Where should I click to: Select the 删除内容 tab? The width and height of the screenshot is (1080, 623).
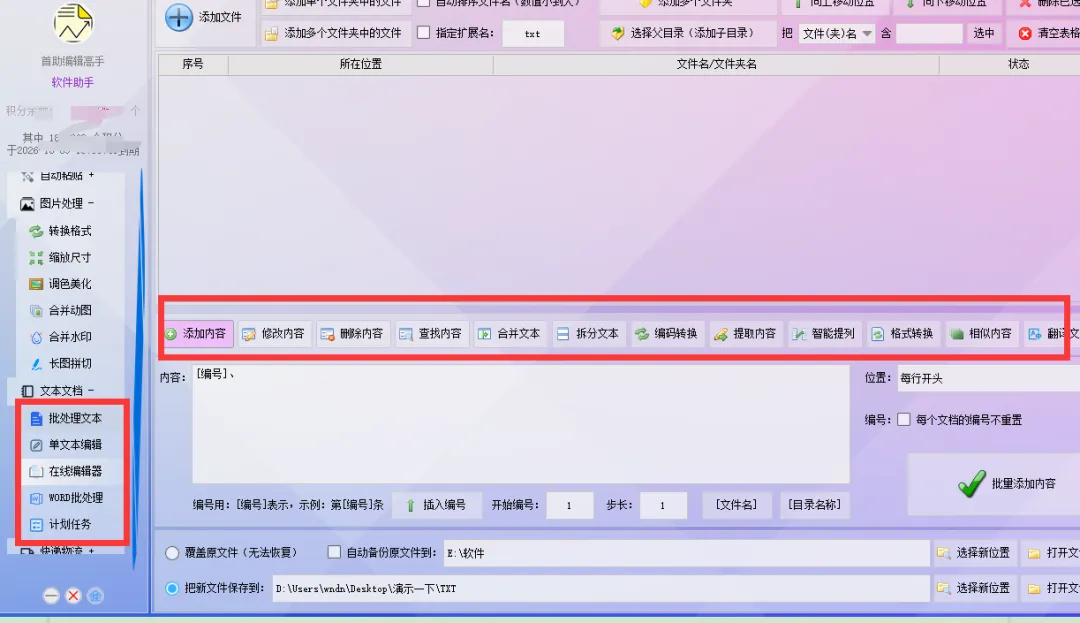pyautogui.click(x=353, y=334)
